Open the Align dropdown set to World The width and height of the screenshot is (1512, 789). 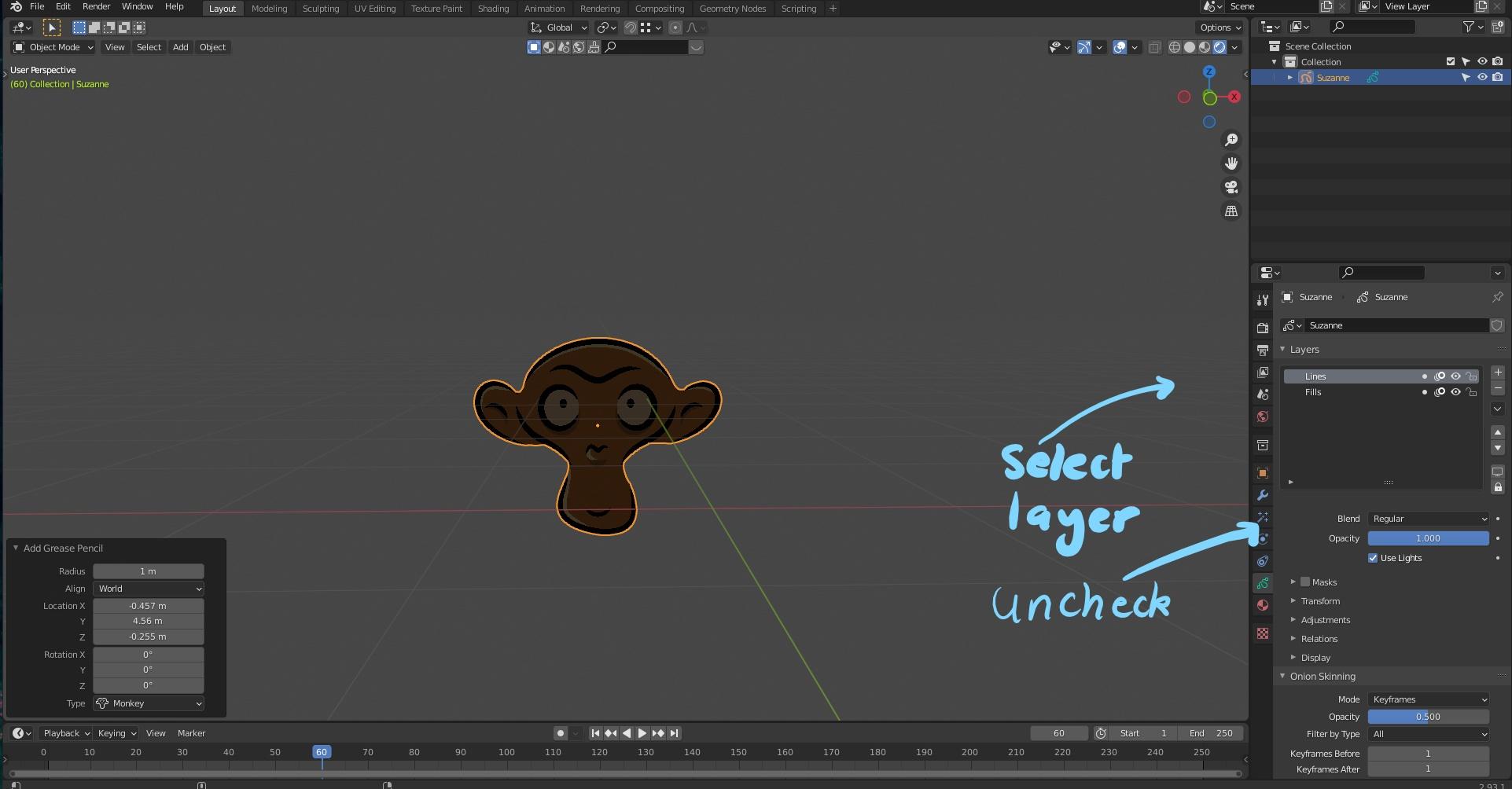(149, 589)
